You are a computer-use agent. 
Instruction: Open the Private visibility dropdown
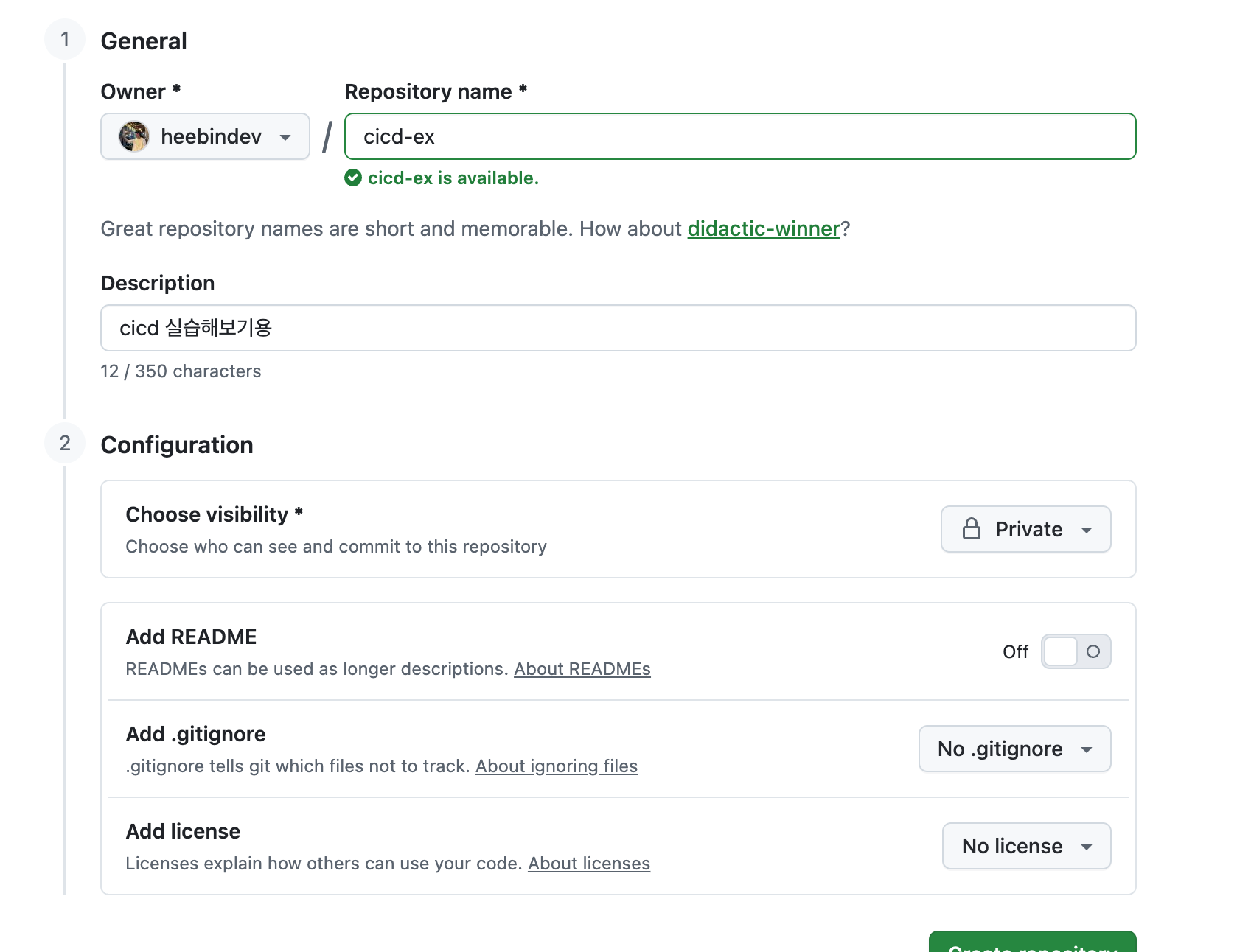tap(1025, 529)
